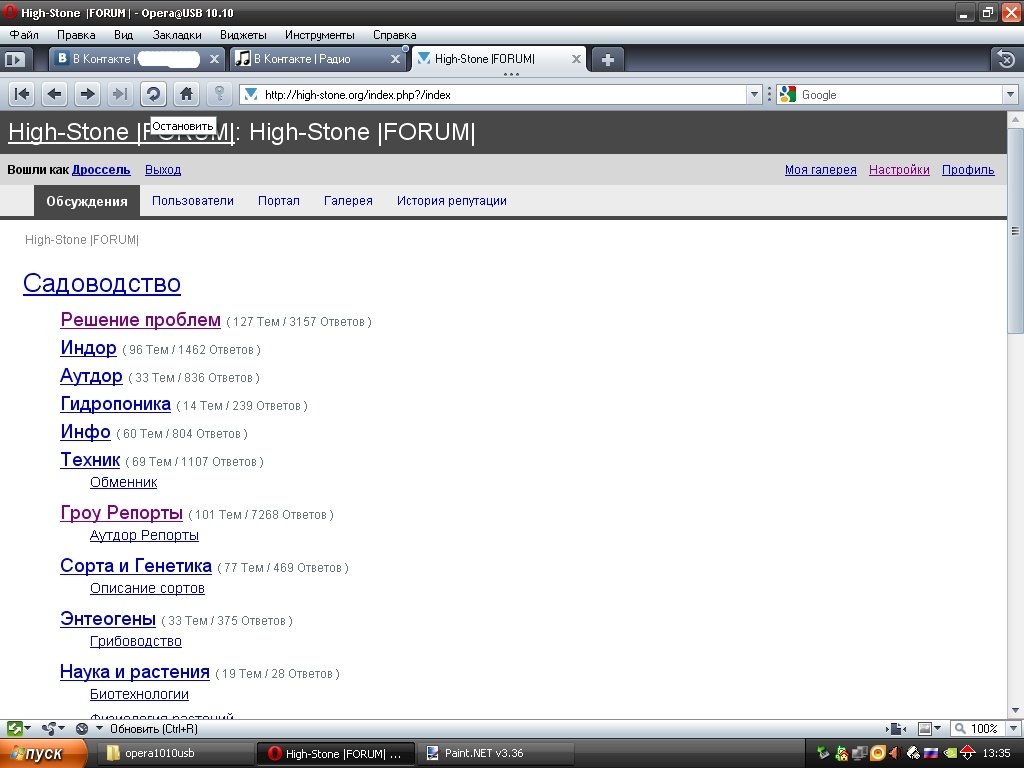Go back one page

click(x=55, y=95)
